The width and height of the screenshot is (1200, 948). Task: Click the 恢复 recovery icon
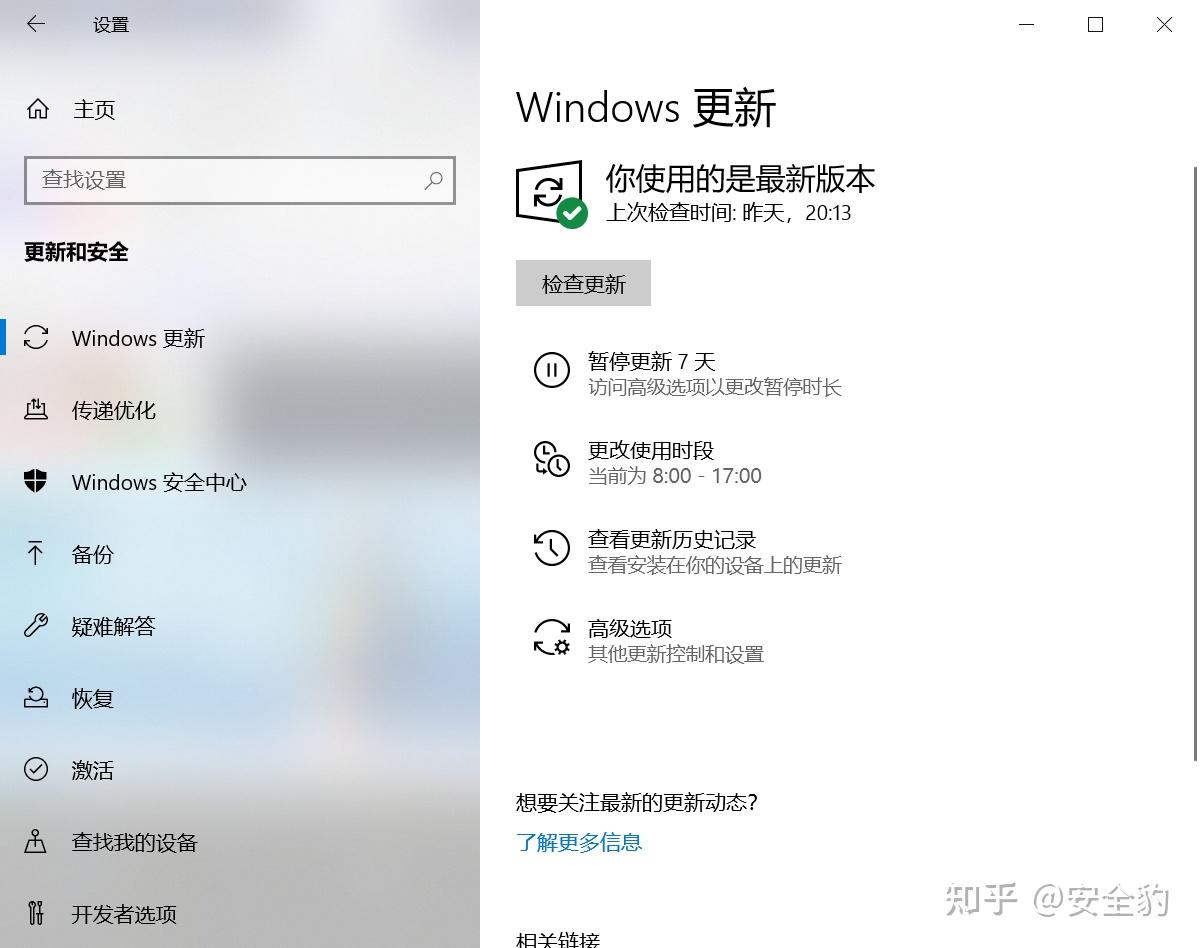[36, 697]
